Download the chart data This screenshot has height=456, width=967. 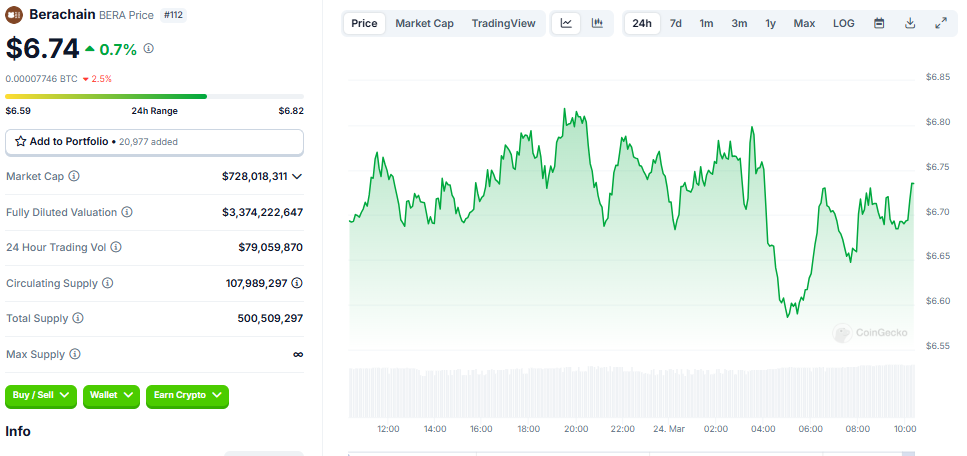click(x=910, y=23)
